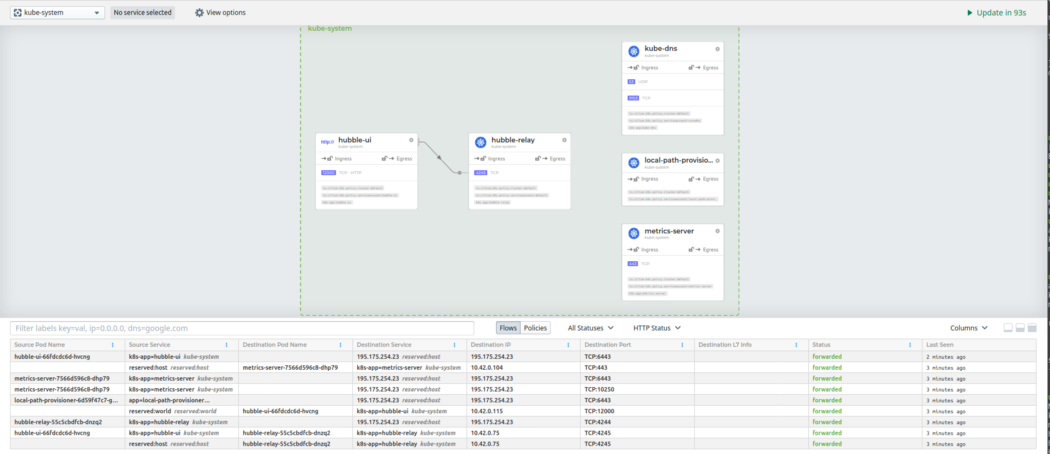1050x454 pixels.
Task: Click local-path-provisioner source pod cell
Action: click(67, 400)
